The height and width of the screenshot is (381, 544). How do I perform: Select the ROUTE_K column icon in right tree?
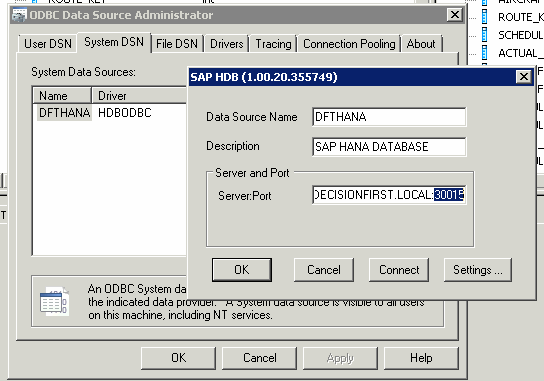coord(485,17)
